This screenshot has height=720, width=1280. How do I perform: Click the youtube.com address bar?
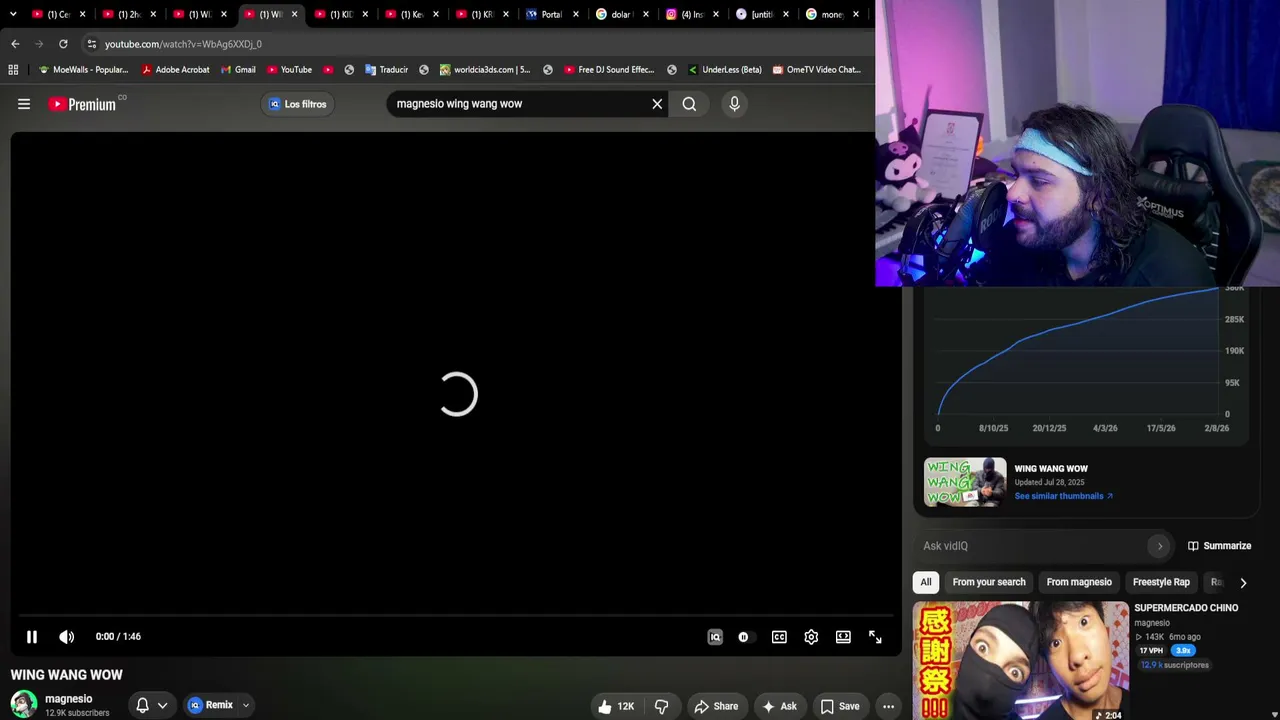(480, 44)
